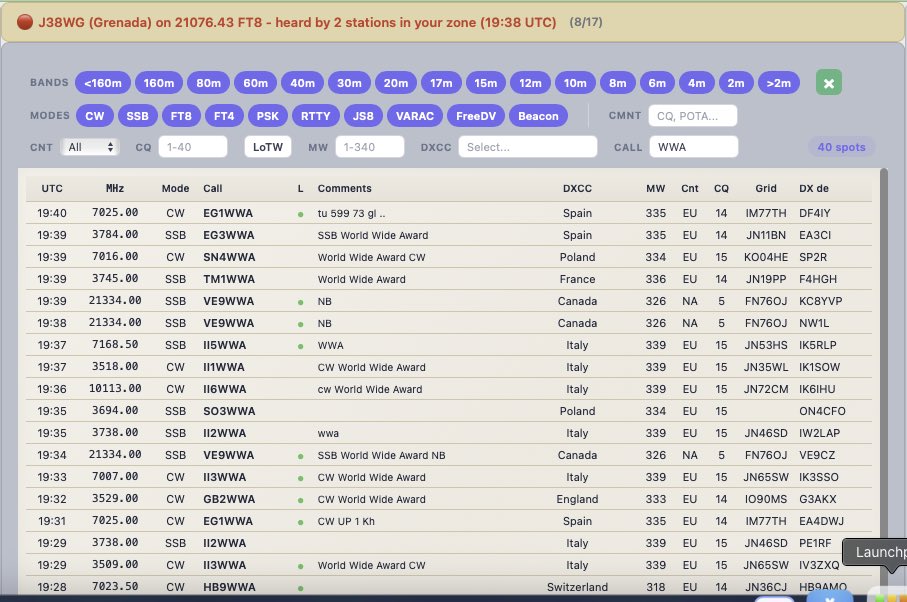The image size is (907, 602).
Task: Toggle the >2m band pill
Action: pos(779,83)
